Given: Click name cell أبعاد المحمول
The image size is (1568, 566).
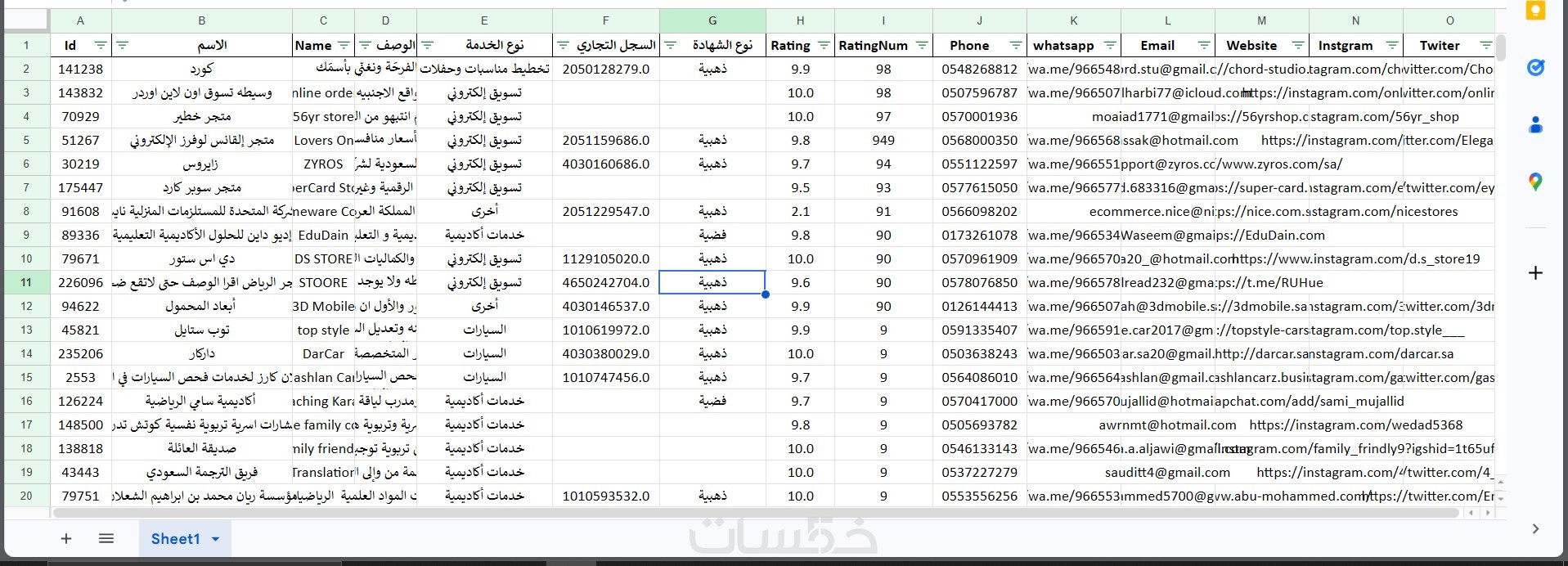Looking at the screenshot, I should 201,306.
